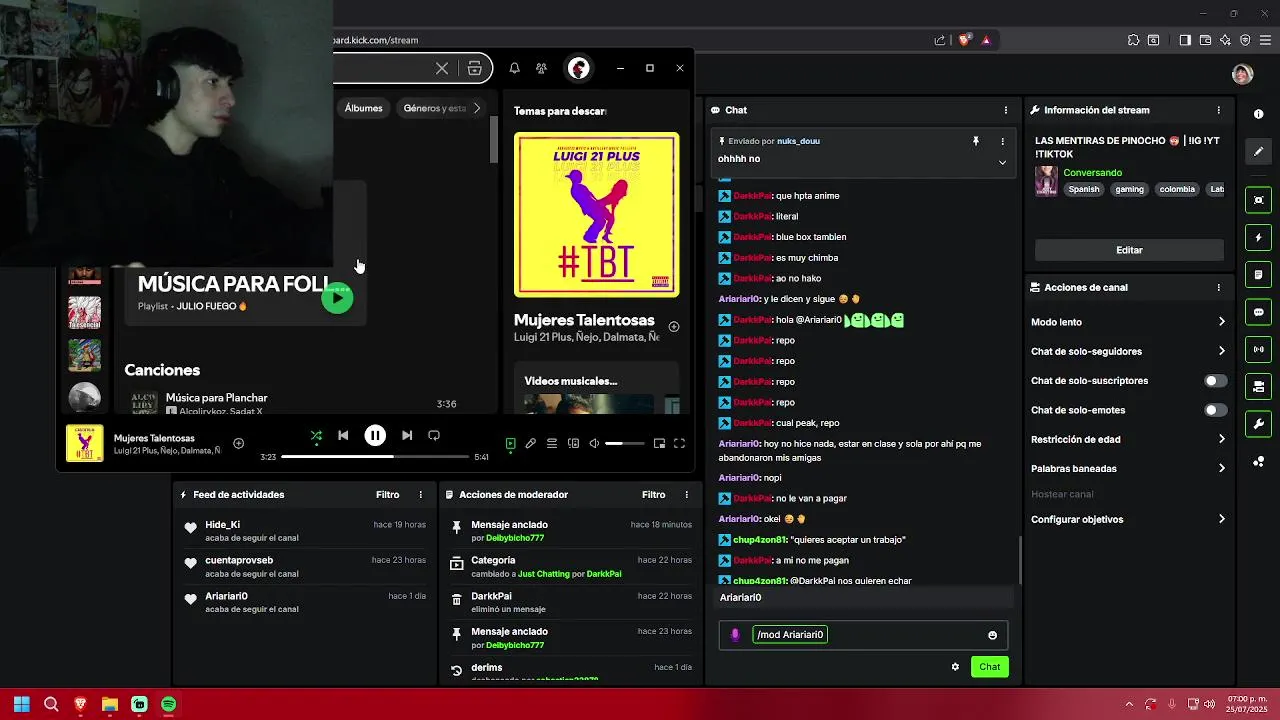Open the info icon in Kick sidebar

point(1258,114)
